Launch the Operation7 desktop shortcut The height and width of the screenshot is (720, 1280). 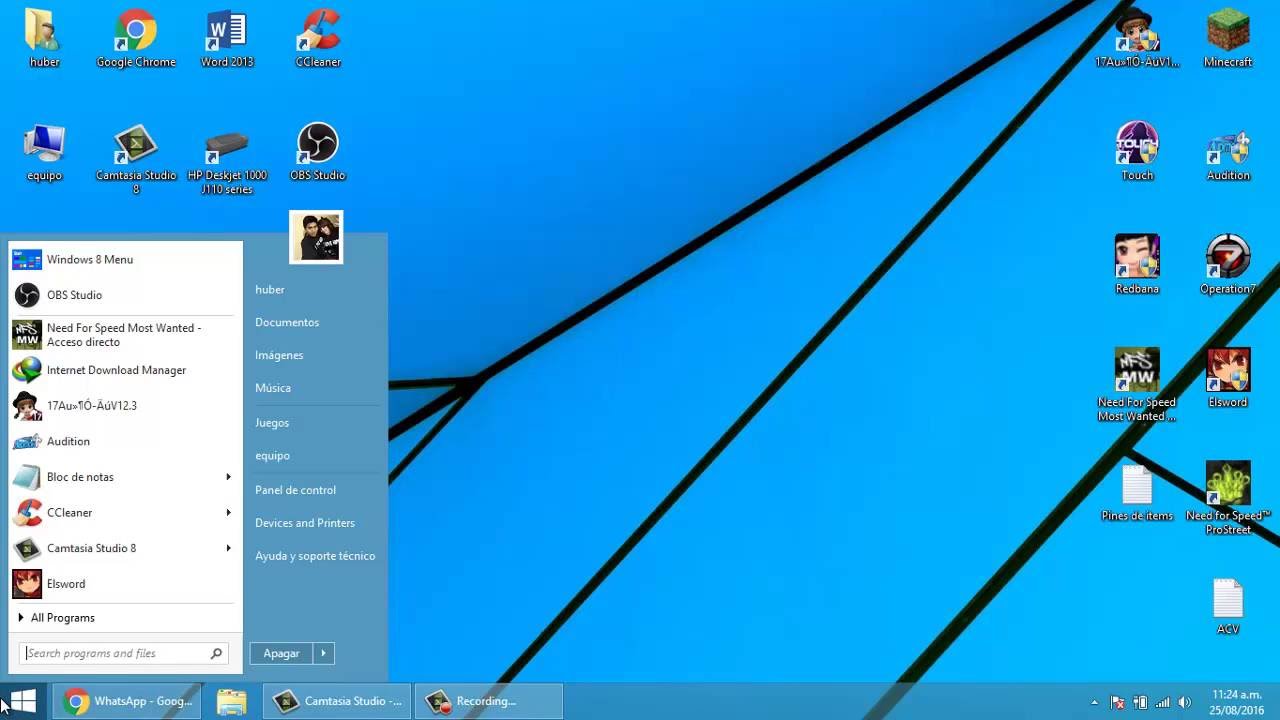point(1228,265)
